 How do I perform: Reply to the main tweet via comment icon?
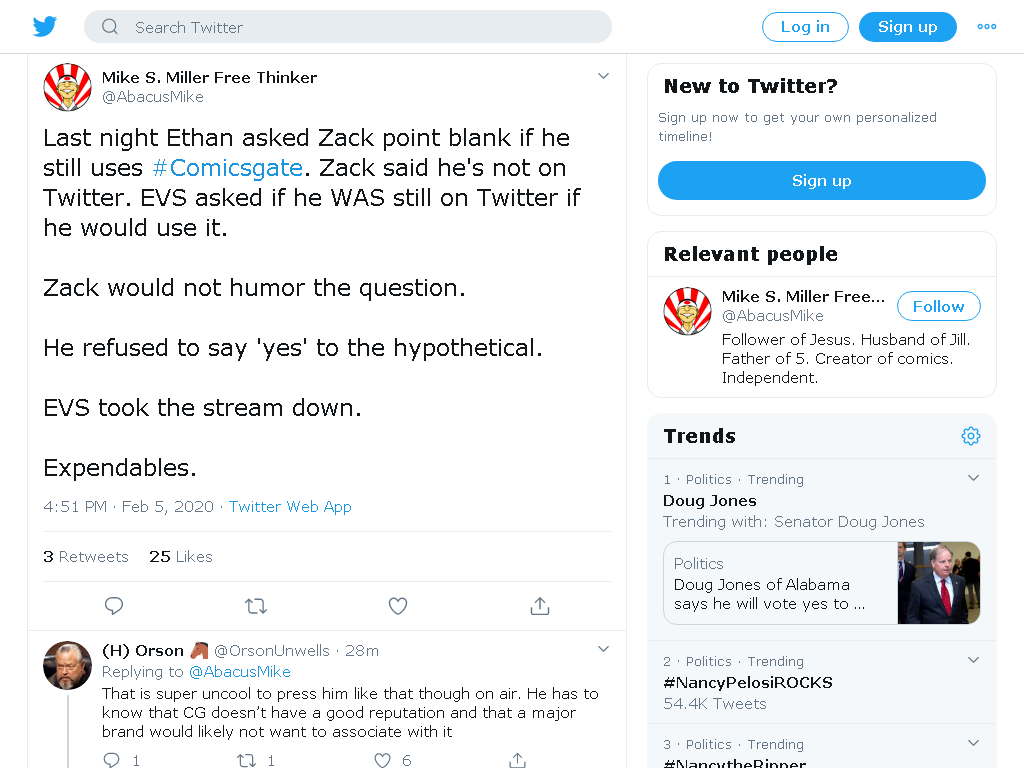[114, 606]
